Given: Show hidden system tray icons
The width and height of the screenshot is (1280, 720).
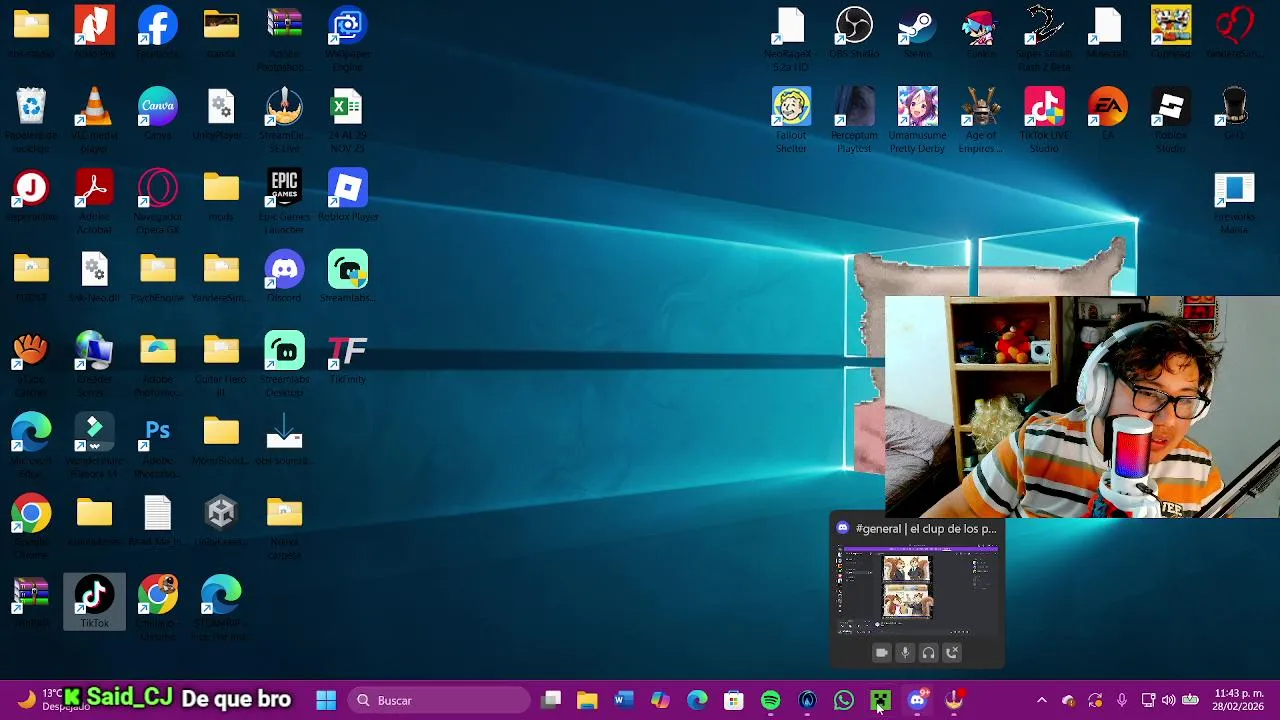Looking at the screenshot, I should coord(1041,700).
